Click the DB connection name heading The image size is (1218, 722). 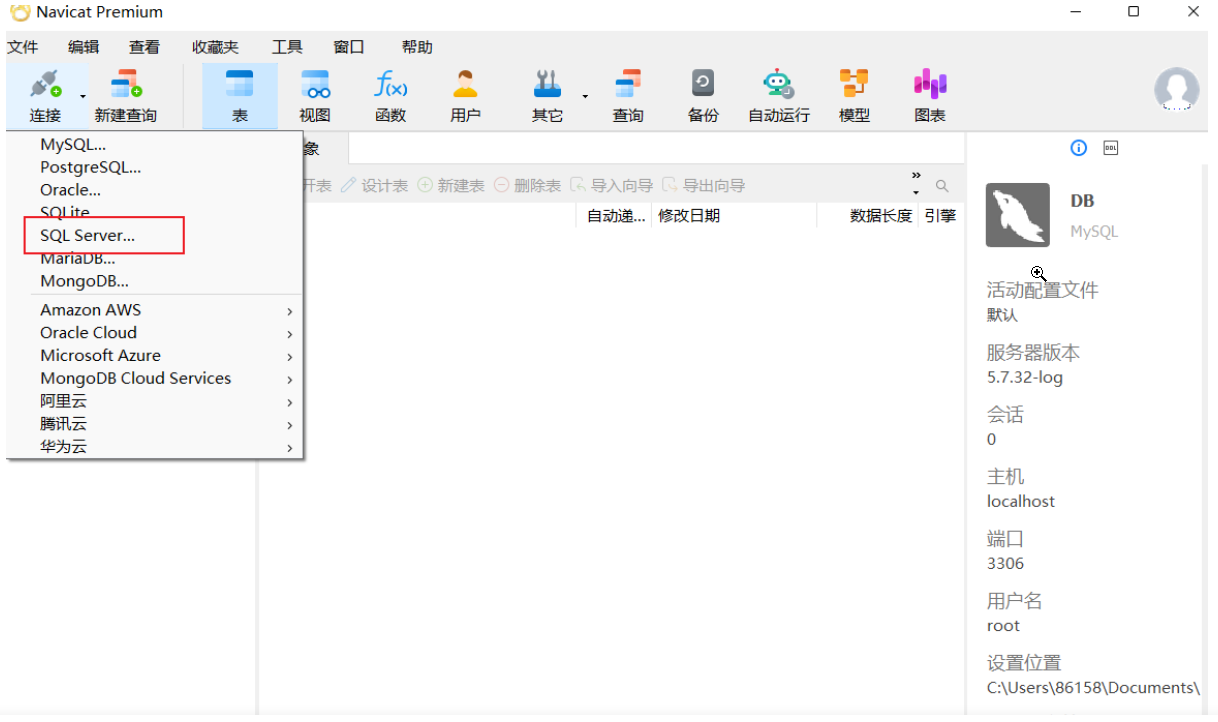(1082, 201)
